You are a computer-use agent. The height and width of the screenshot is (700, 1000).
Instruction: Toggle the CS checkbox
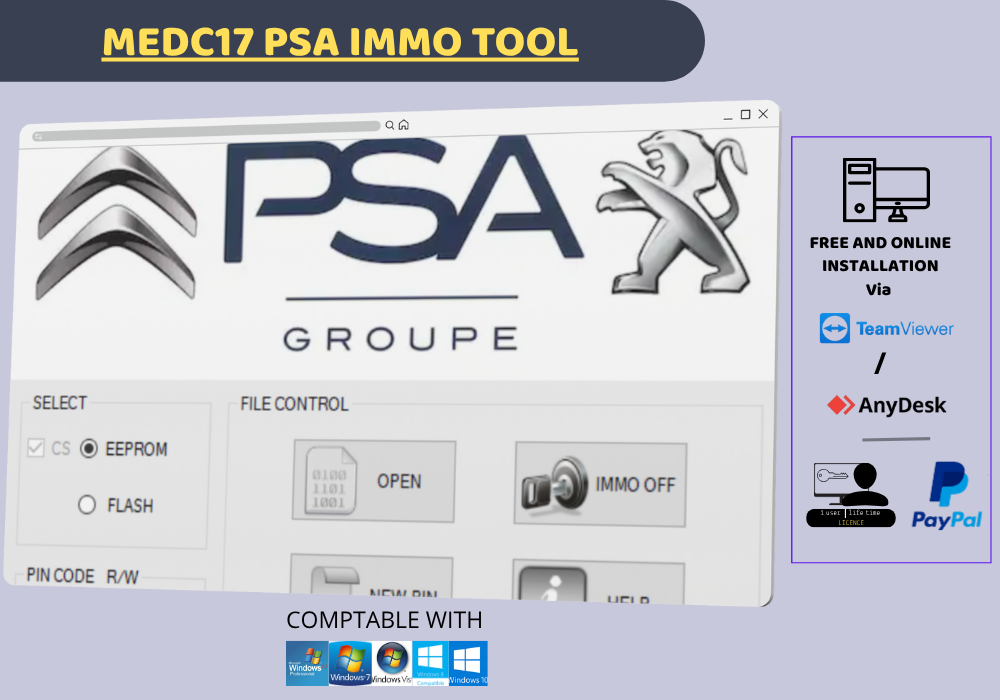[x=36, y=448]
